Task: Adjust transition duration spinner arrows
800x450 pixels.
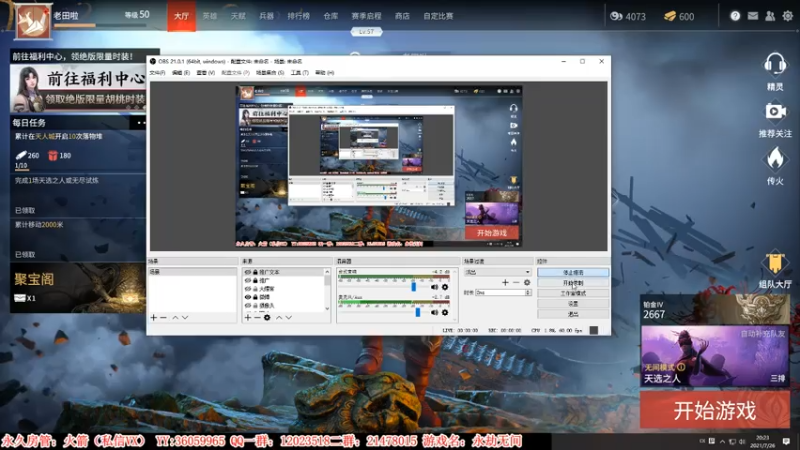Action: coord(528,293)
